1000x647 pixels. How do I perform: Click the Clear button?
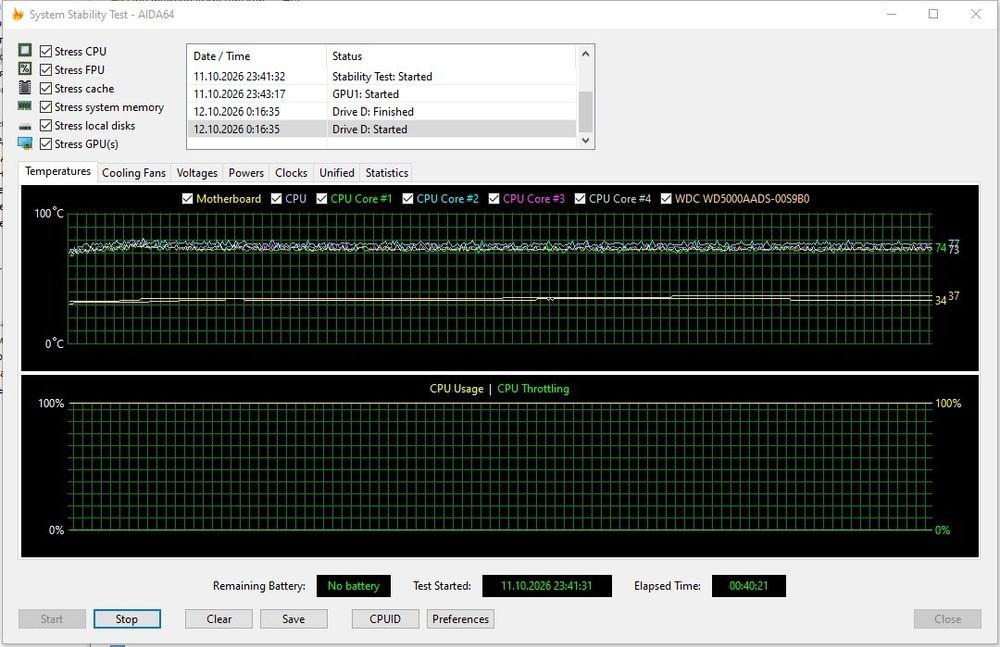tap(219, 619)
